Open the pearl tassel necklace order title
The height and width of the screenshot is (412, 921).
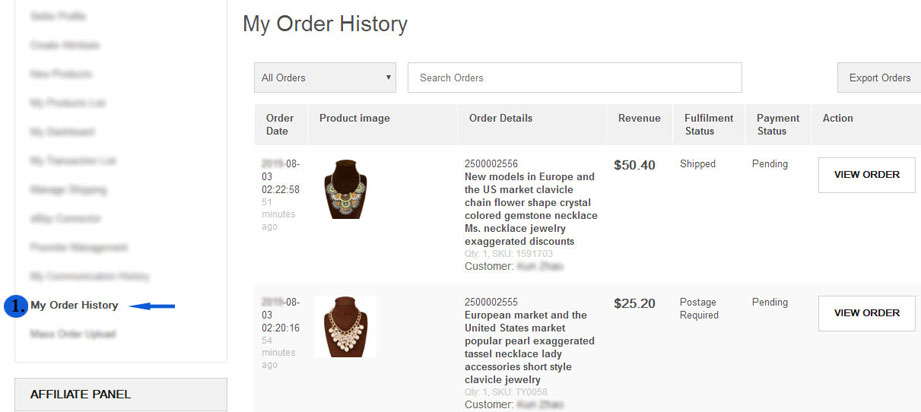pyautogui.click(x=531, y=347)
